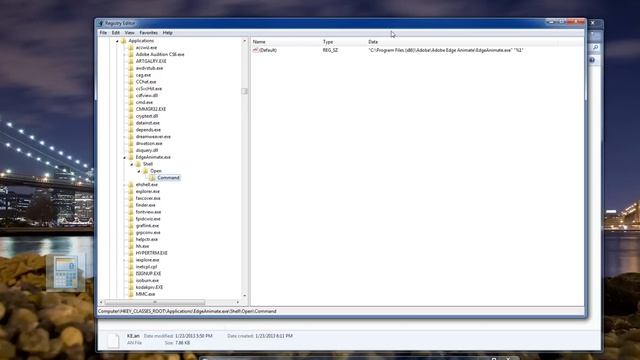Click the Registry Editor title bar icon
This screenshot has width=640, height=360.
click(100, 23)
